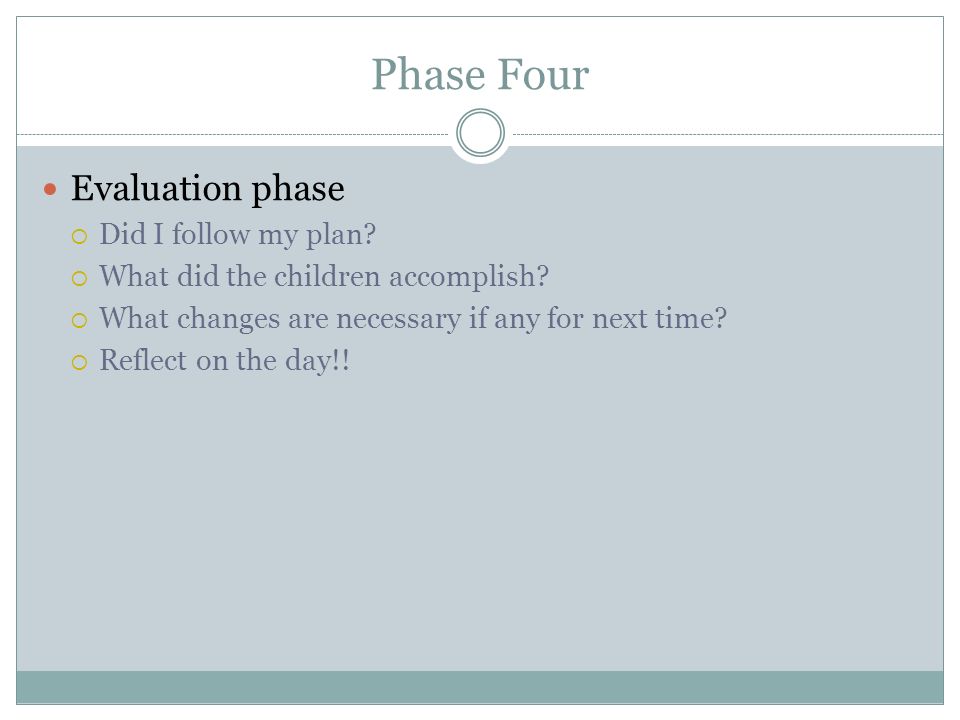
Task: Select the "What changes are necessary" line
Action: (413, 318)
